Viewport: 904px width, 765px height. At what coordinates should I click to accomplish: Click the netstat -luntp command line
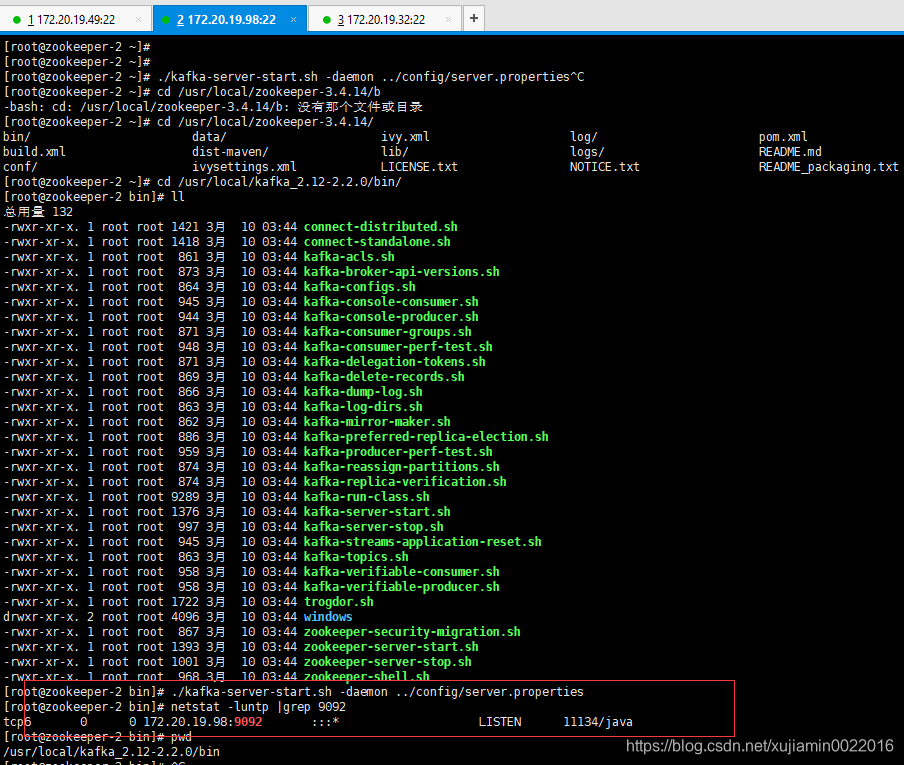[175, 707]
